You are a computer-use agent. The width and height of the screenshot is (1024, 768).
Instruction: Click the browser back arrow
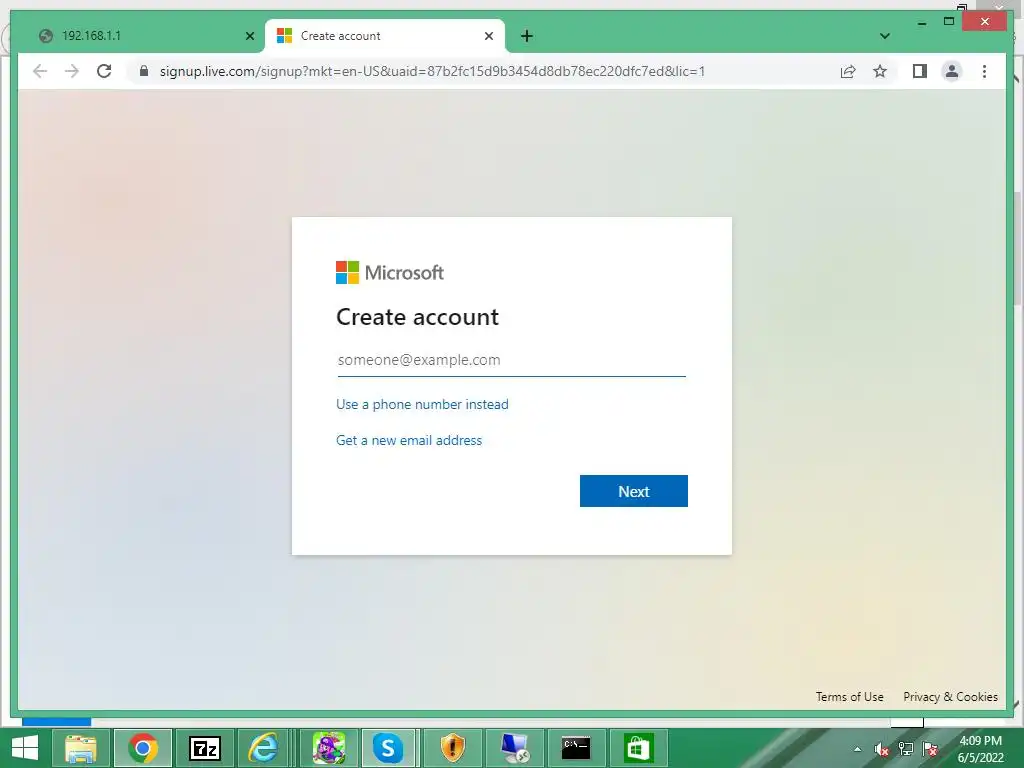tap(40, 71)
